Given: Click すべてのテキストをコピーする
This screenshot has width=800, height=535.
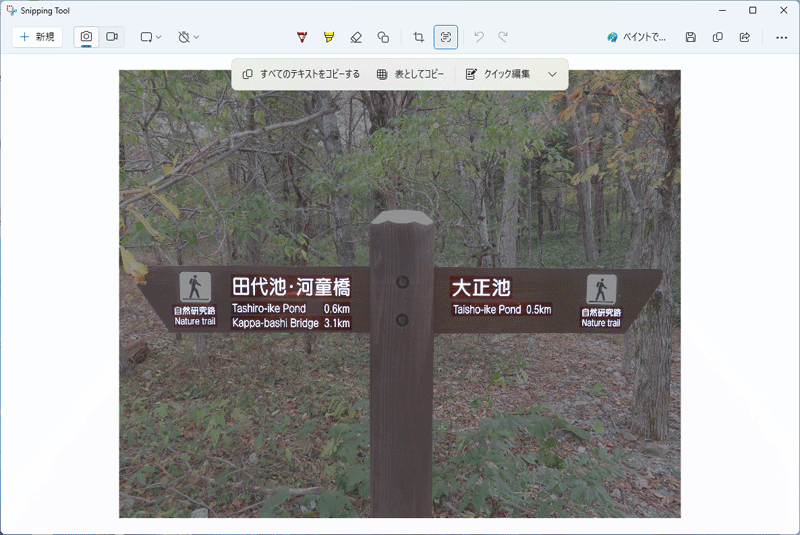Looking at the screenshot, I should pyautogui.click(x=301, y=74).
